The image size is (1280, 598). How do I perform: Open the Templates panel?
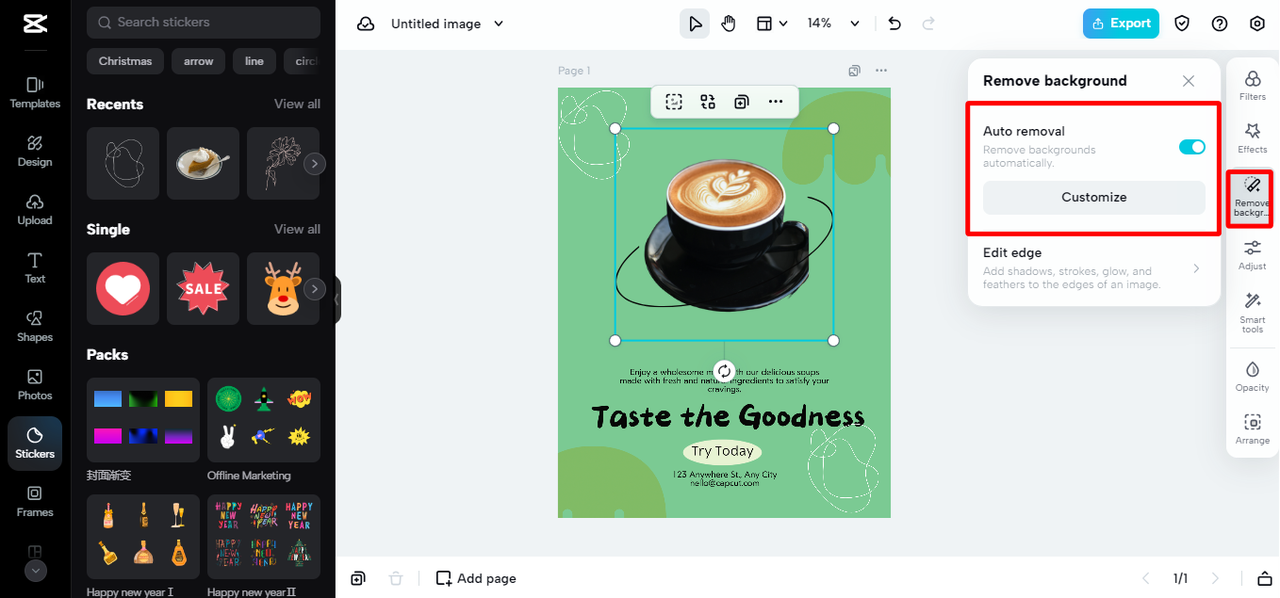pyautogui.click(x=35, y=93)
